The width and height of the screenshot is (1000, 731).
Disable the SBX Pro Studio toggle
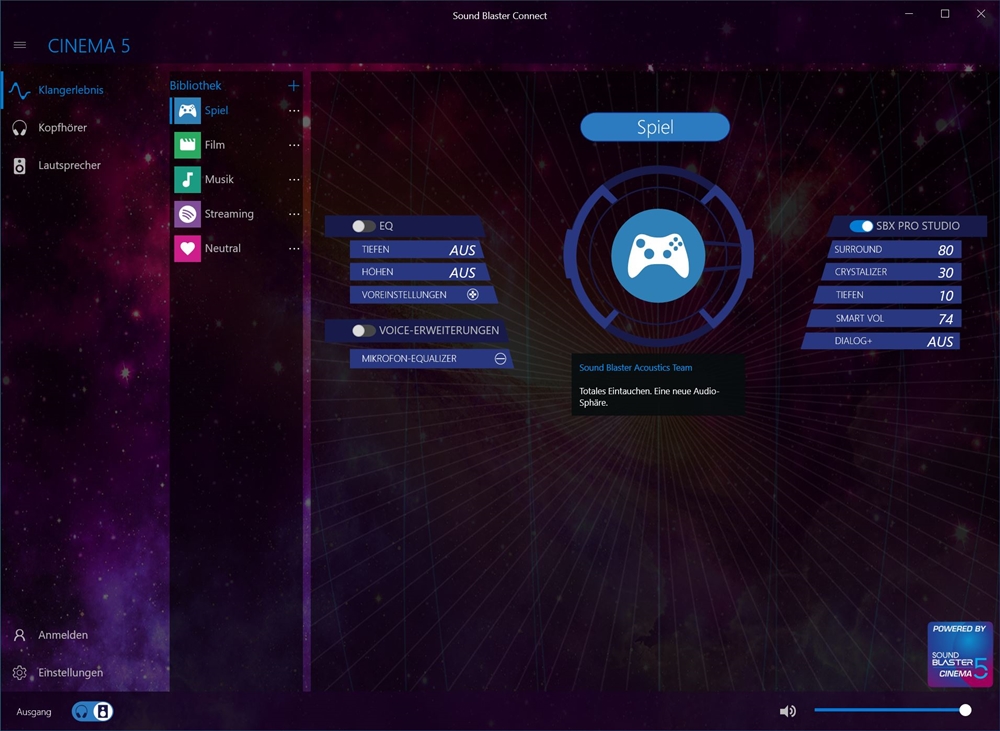(x=861, y=226)
